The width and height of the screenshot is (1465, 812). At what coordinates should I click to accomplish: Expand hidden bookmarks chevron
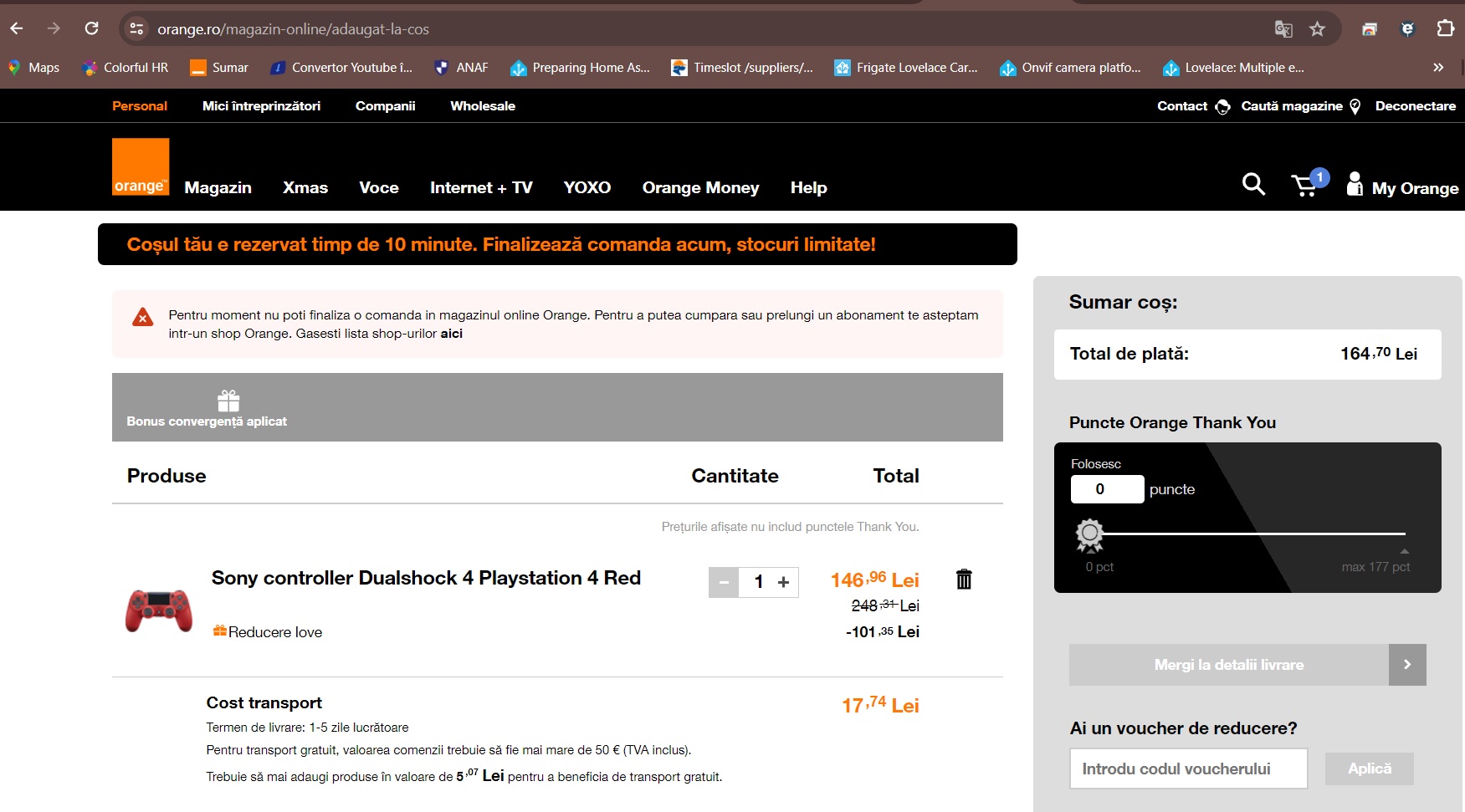(x=1438, y=68)
